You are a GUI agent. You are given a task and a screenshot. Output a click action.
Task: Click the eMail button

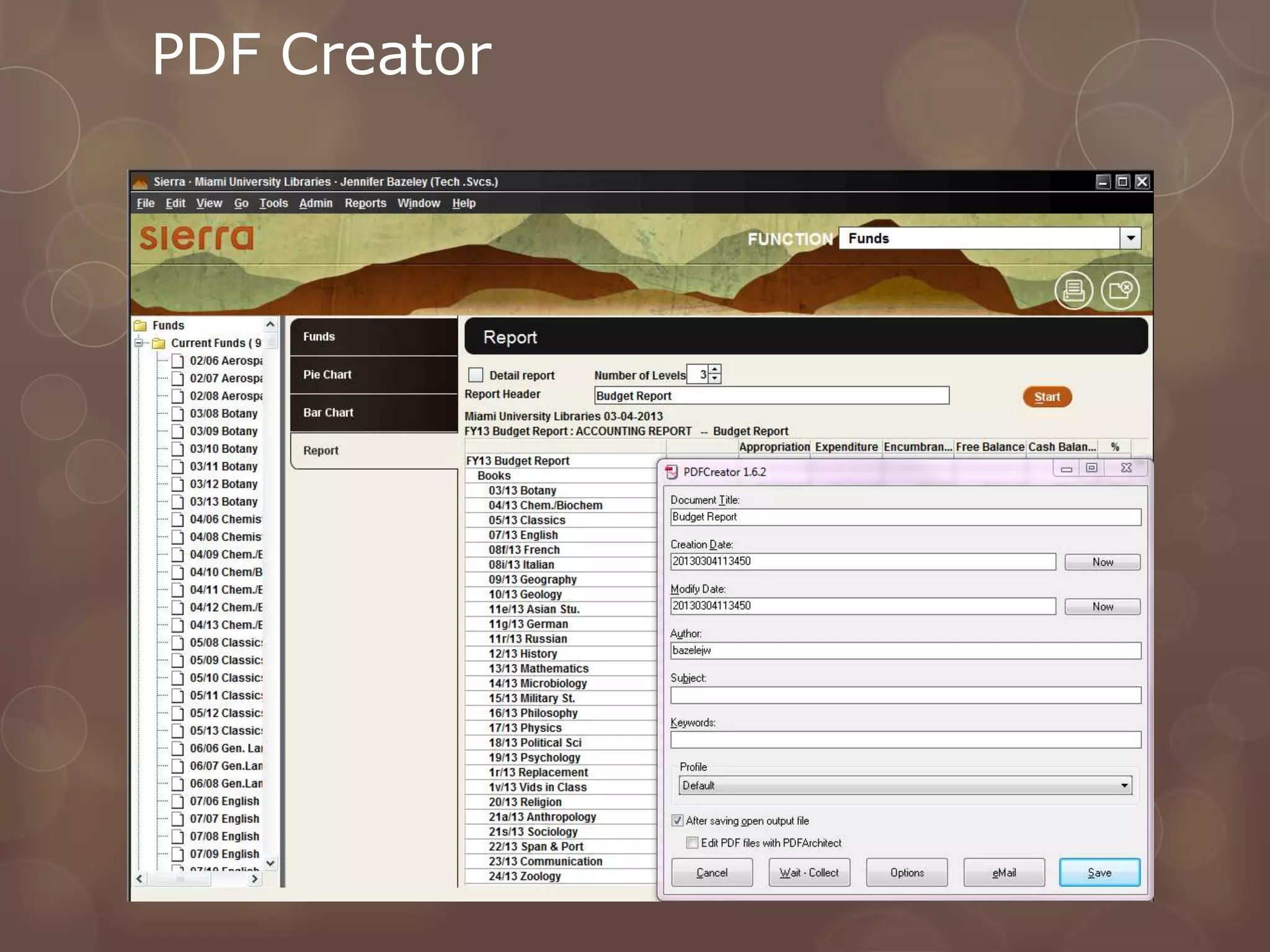pyautogui.click(x=1004, y=873)
